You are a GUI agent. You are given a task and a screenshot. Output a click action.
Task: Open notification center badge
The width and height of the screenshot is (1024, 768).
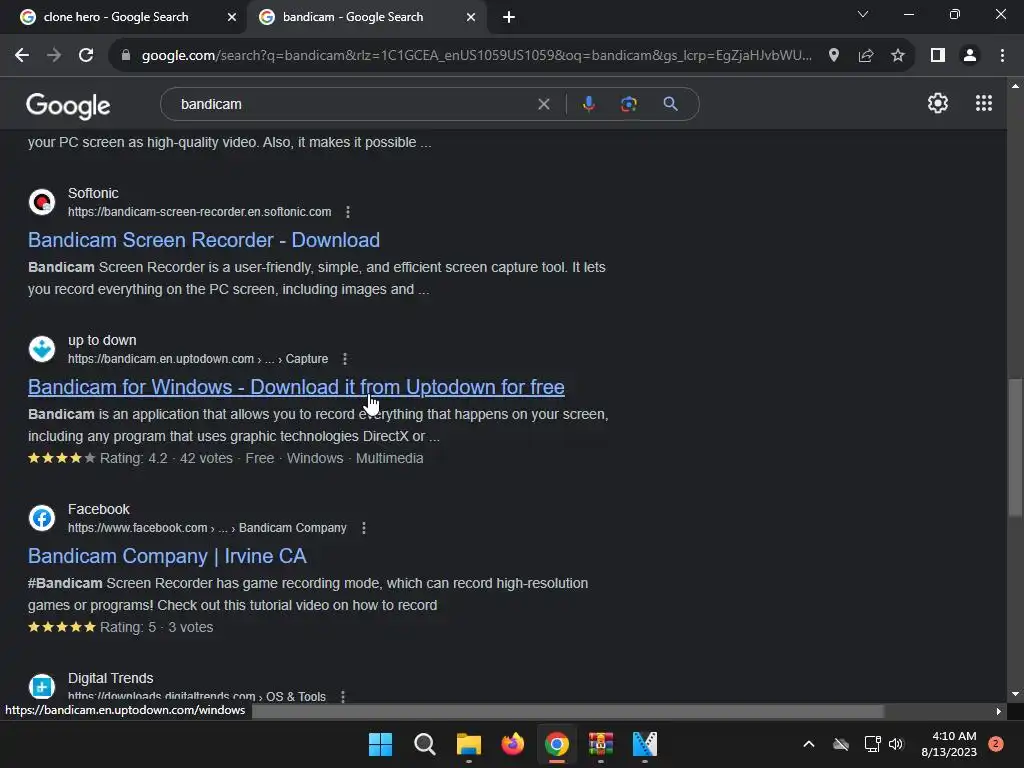[996, 744]
